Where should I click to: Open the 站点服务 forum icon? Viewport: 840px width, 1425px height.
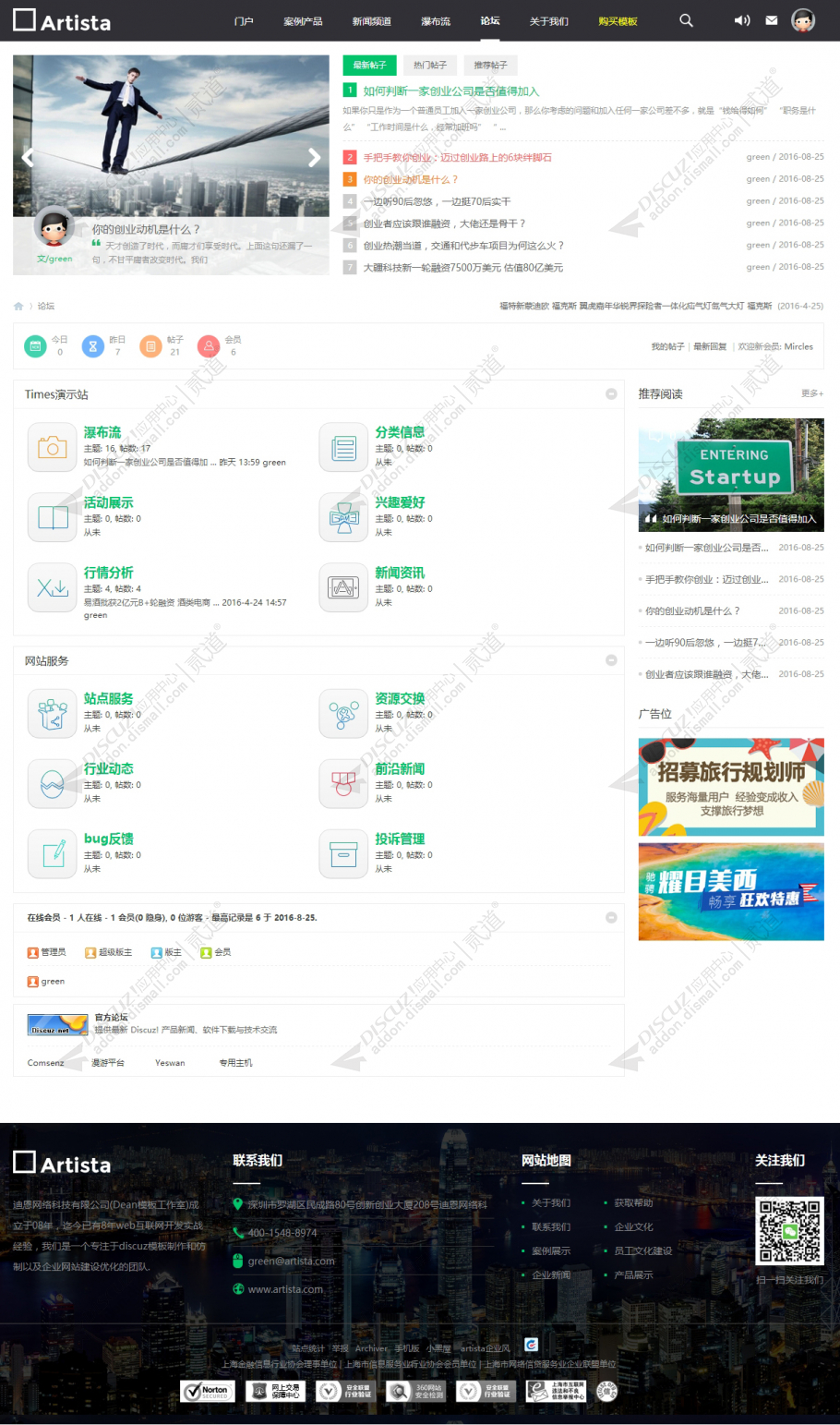(52, 714)
